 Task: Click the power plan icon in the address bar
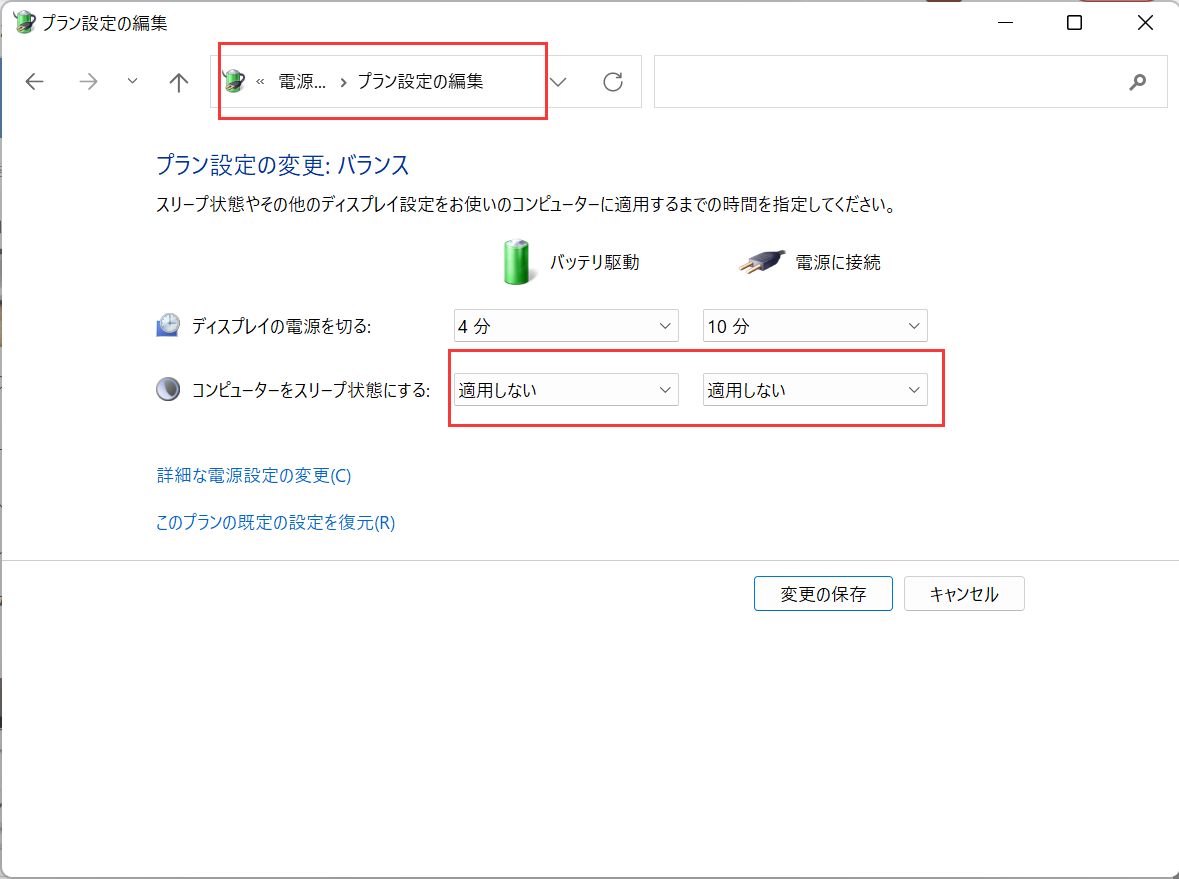[234, 81]
